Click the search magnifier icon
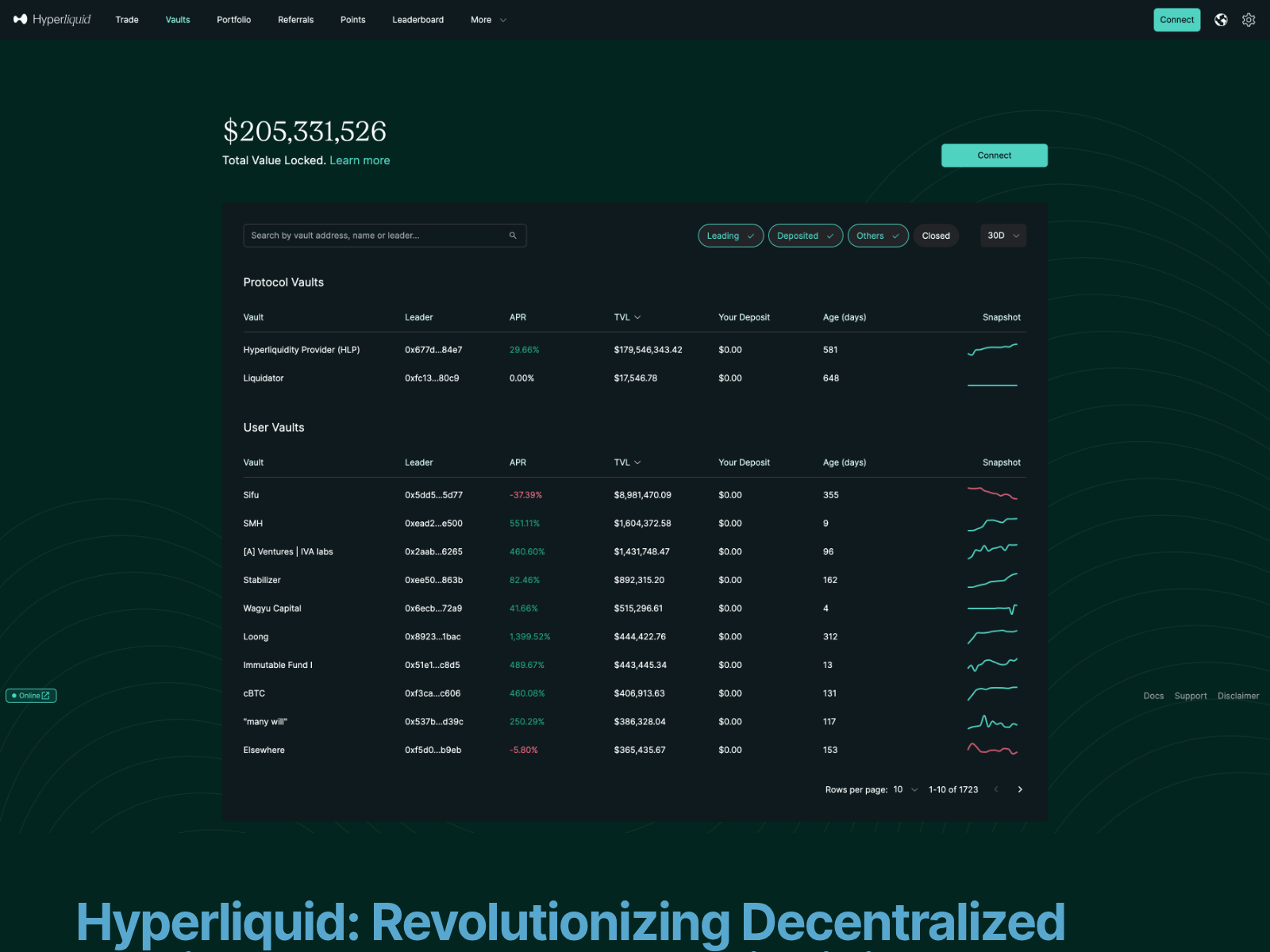Screen dimensions: 1270x952 [513, 236]
